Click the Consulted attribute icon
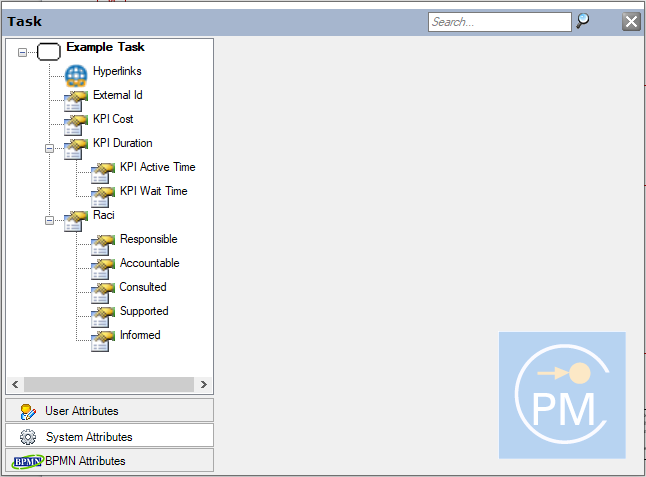Image resolution: width=646 pixels, height=477 pixels. pos(103,292)
